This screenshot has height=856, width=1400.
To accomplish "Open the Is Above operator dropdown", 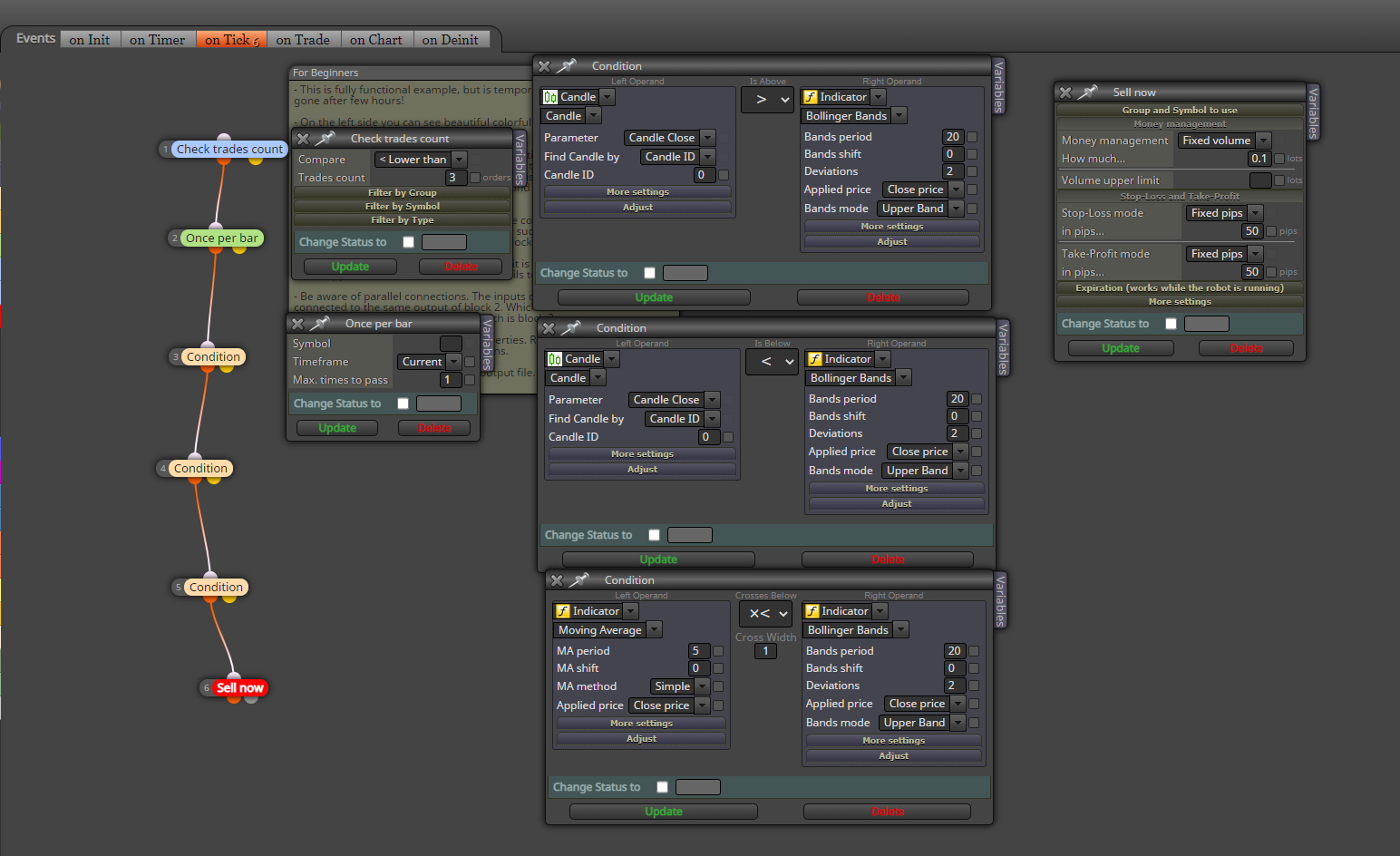I will [769, 100].
